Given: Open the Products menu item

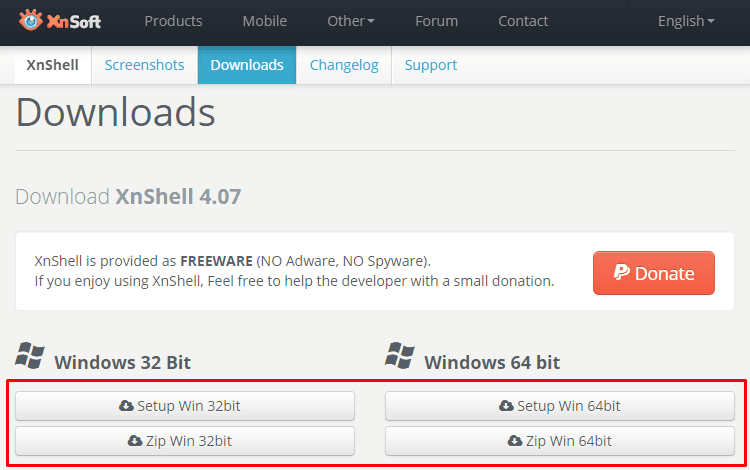Looking at the screenshot, I should [x=173, y=21].
